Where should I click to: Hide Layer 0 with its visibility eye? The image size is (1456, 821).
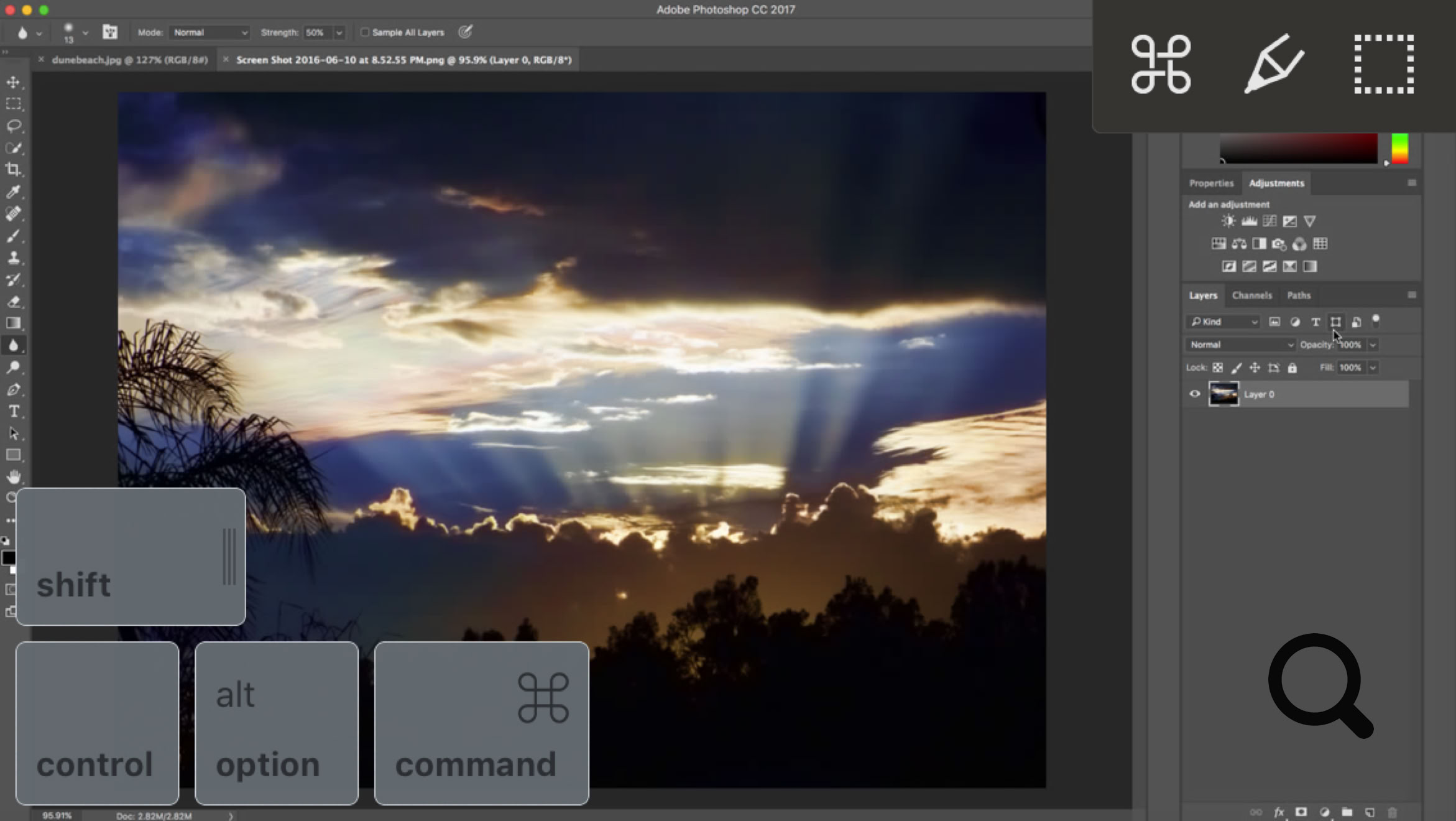pyautogui.click(x=1194, y=394)
